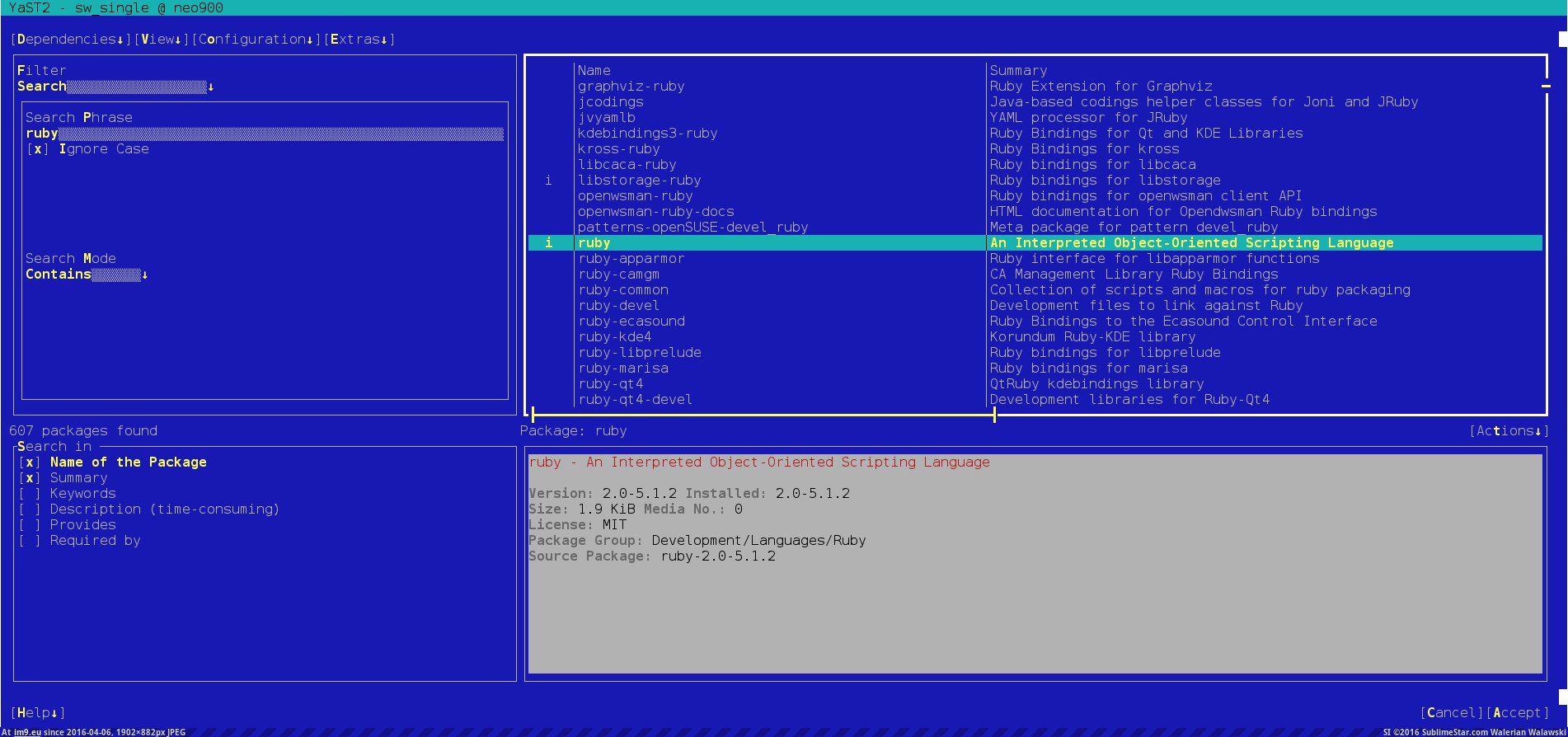Click summary 'Korundum Ruby-KDE library'

tap(1093, 337)
